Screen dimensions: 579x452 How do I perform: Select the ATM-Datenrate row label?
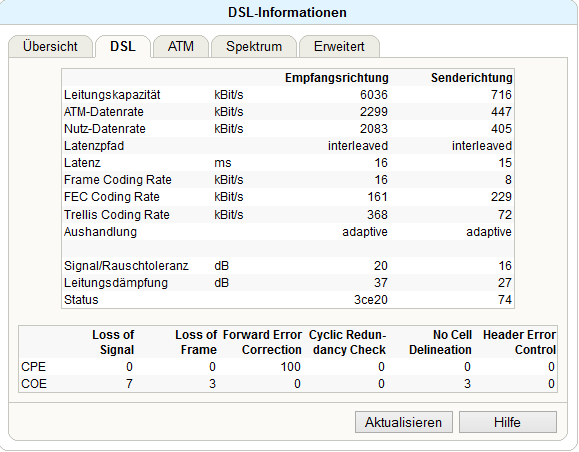pos(104,112)
